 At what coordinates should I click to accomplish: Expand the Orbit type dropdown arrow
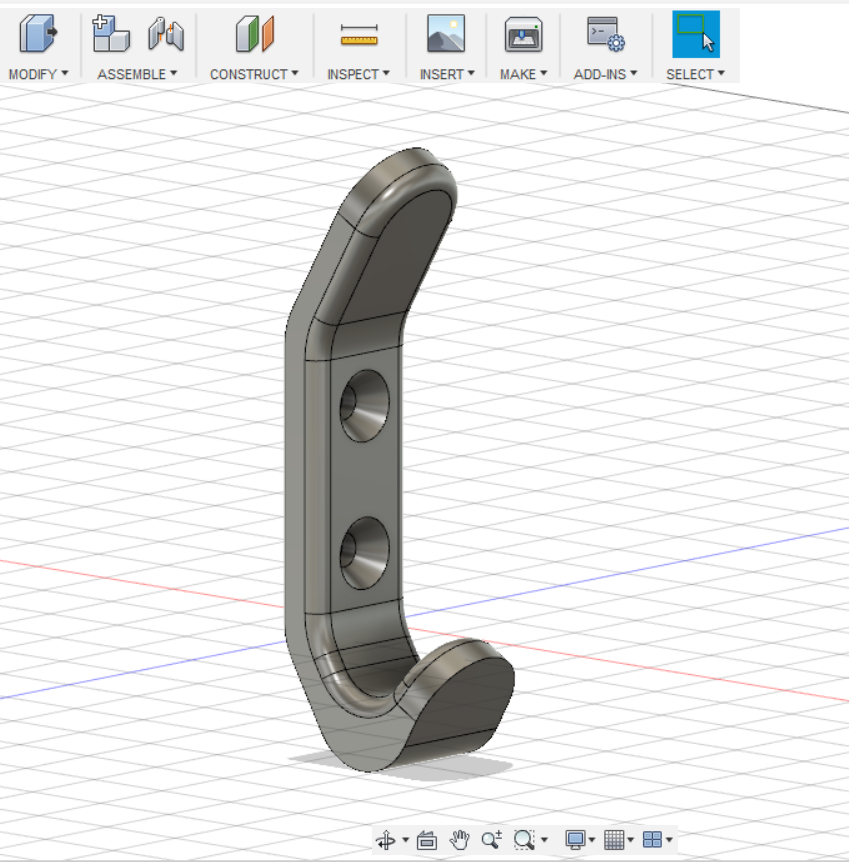tap(405, 840)
